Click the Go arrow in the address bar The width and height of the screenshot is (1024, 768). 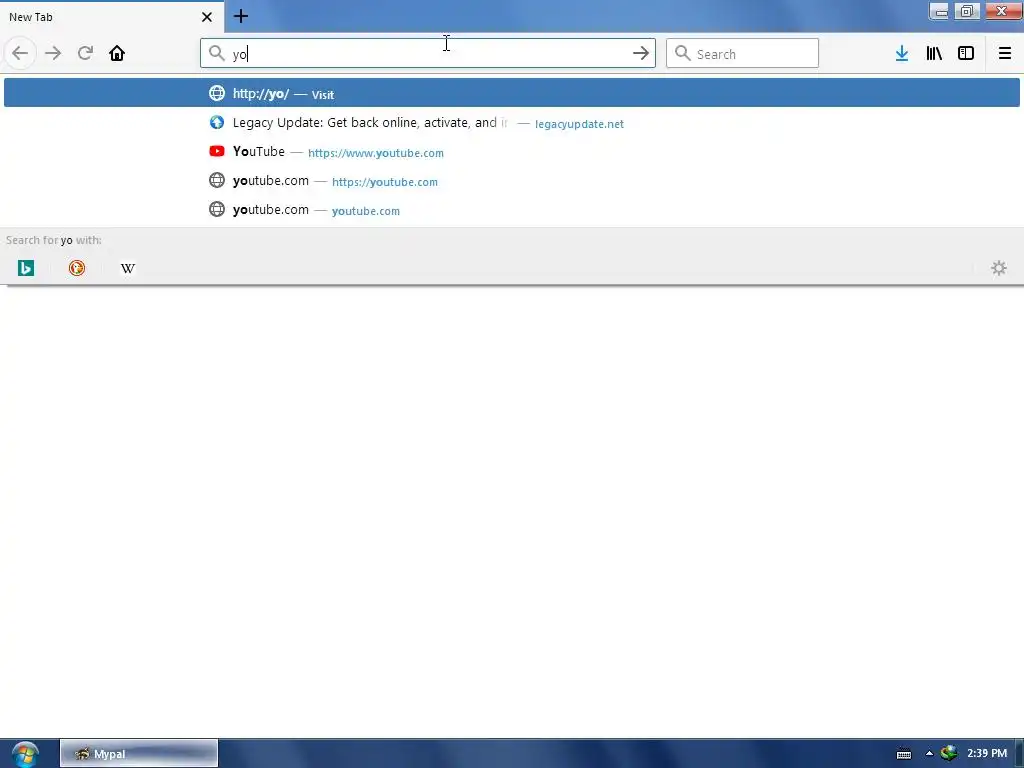pyautogui.click(x=641, y=53)
